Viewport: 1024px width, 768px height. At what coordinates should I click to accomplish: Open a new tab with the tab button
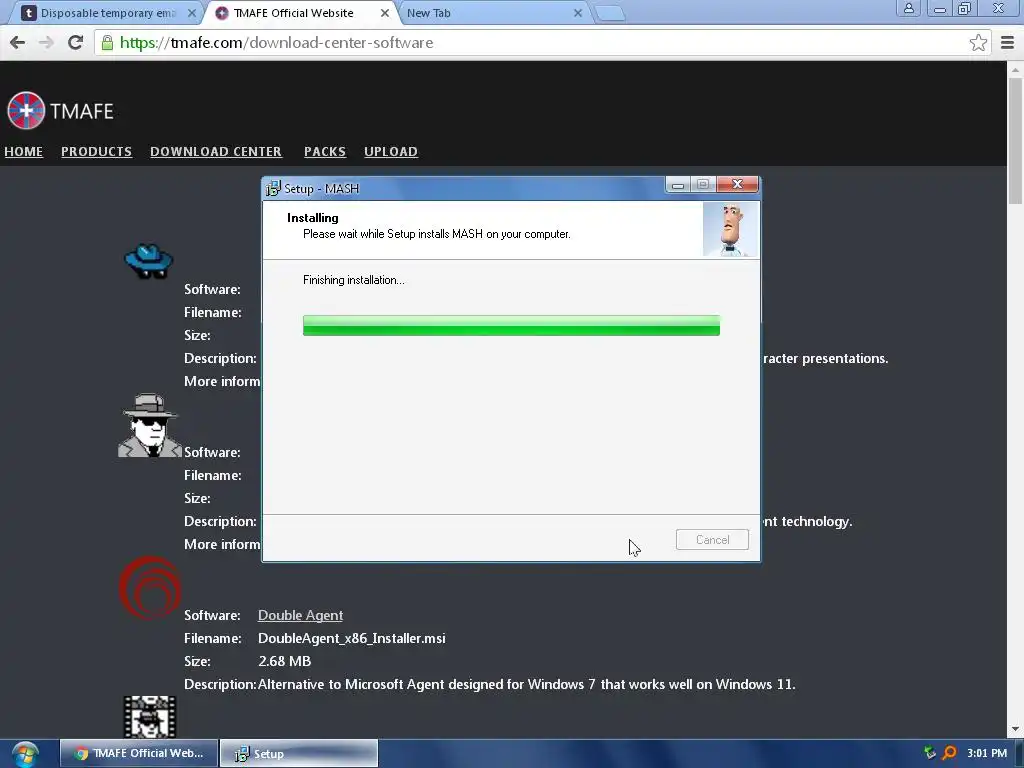tap(610, 13)
